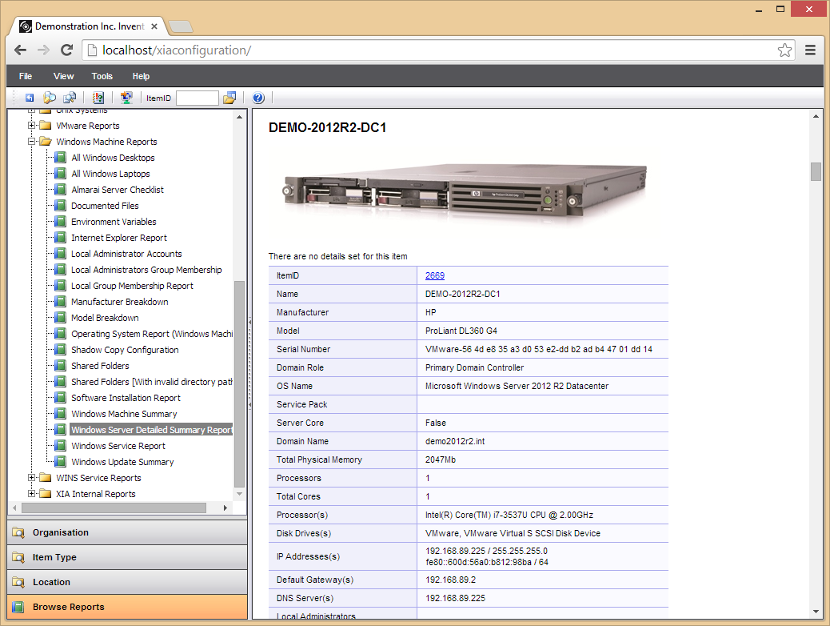This screenshot has height=626, width=830.
Task: Click the blue back arrow toolbar icon
Action: point(30,98)
